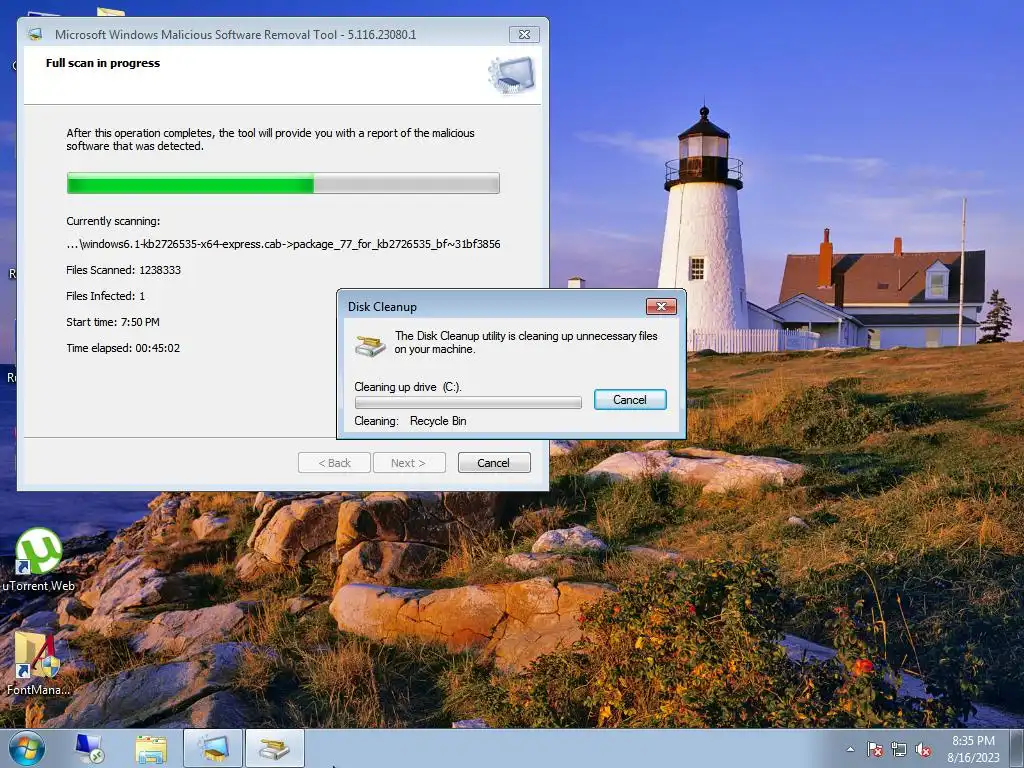Click the 'Files Scanned: 1238333' line
This screenshot has width=1024, height=768.
123,270
